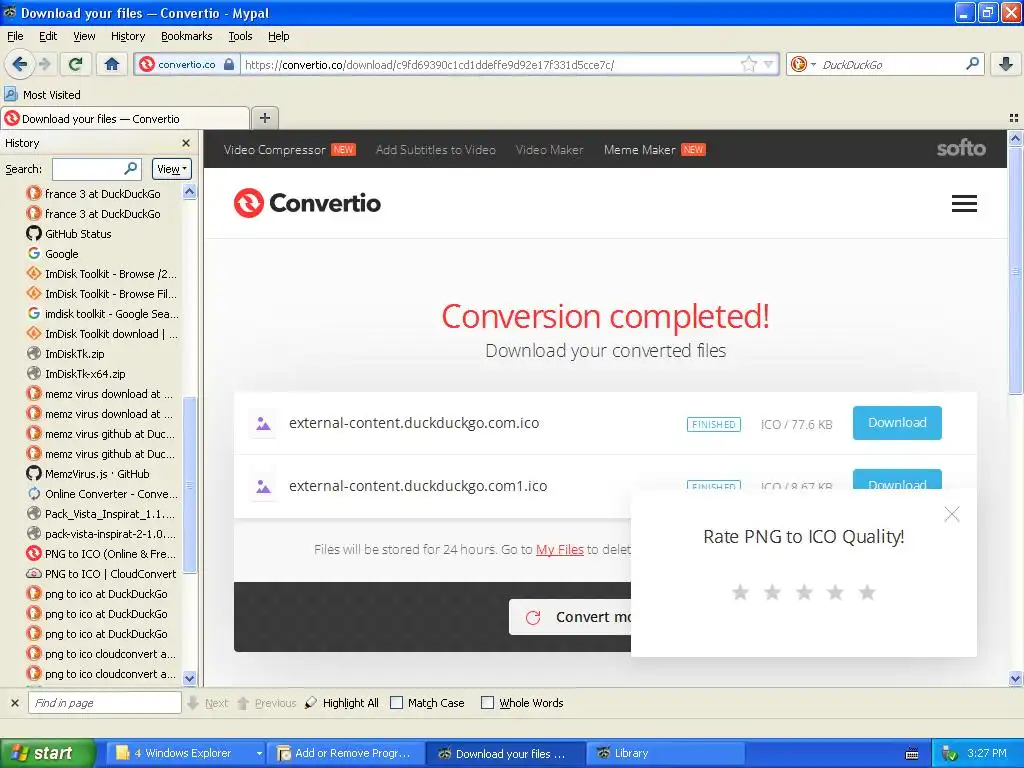Rate four stars for conversion quality

coord(835,592)
